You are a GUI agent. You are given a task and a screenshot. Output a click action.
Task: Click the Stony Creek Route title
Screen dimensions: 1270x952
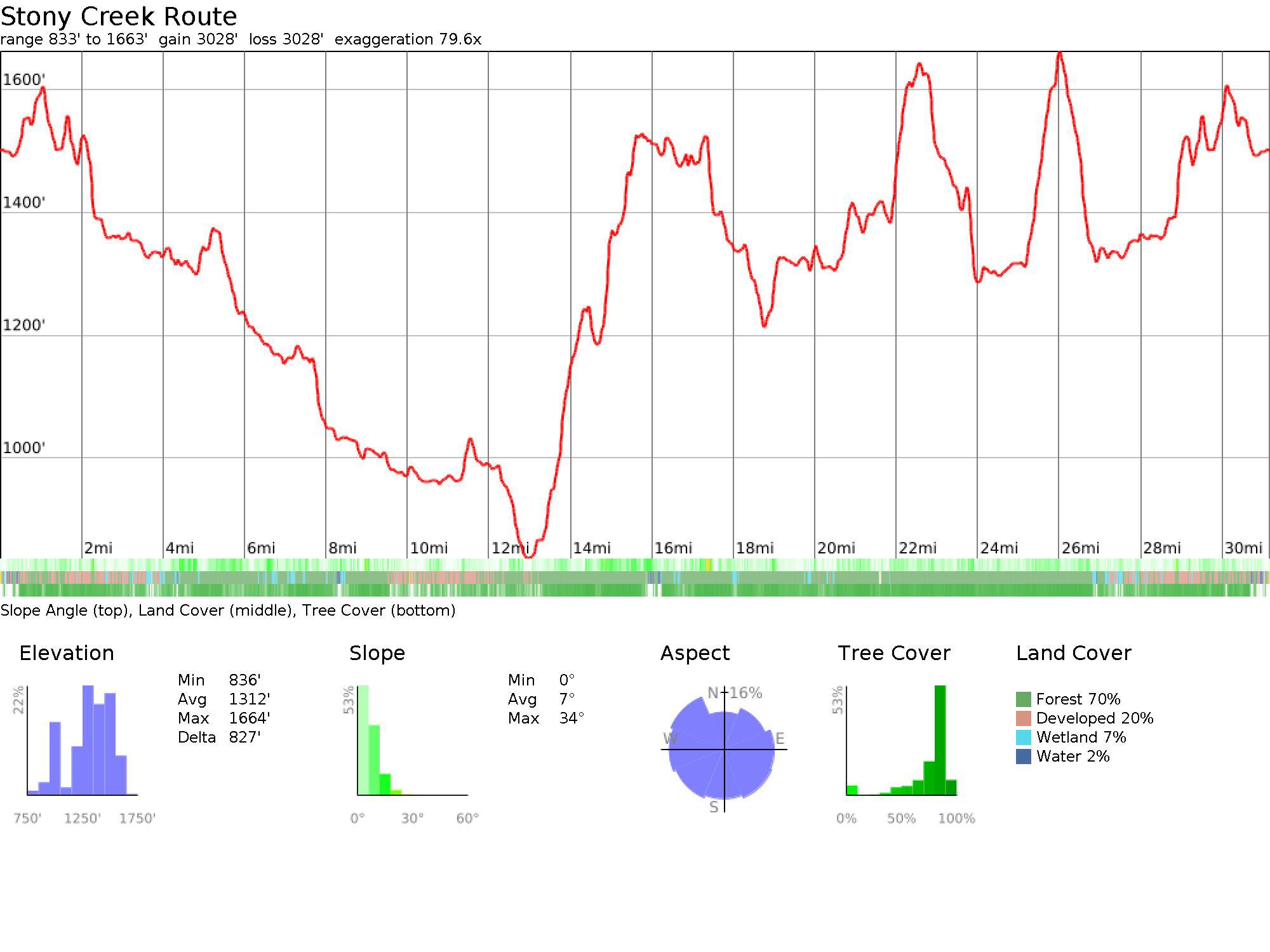click(x=119, y=16)
